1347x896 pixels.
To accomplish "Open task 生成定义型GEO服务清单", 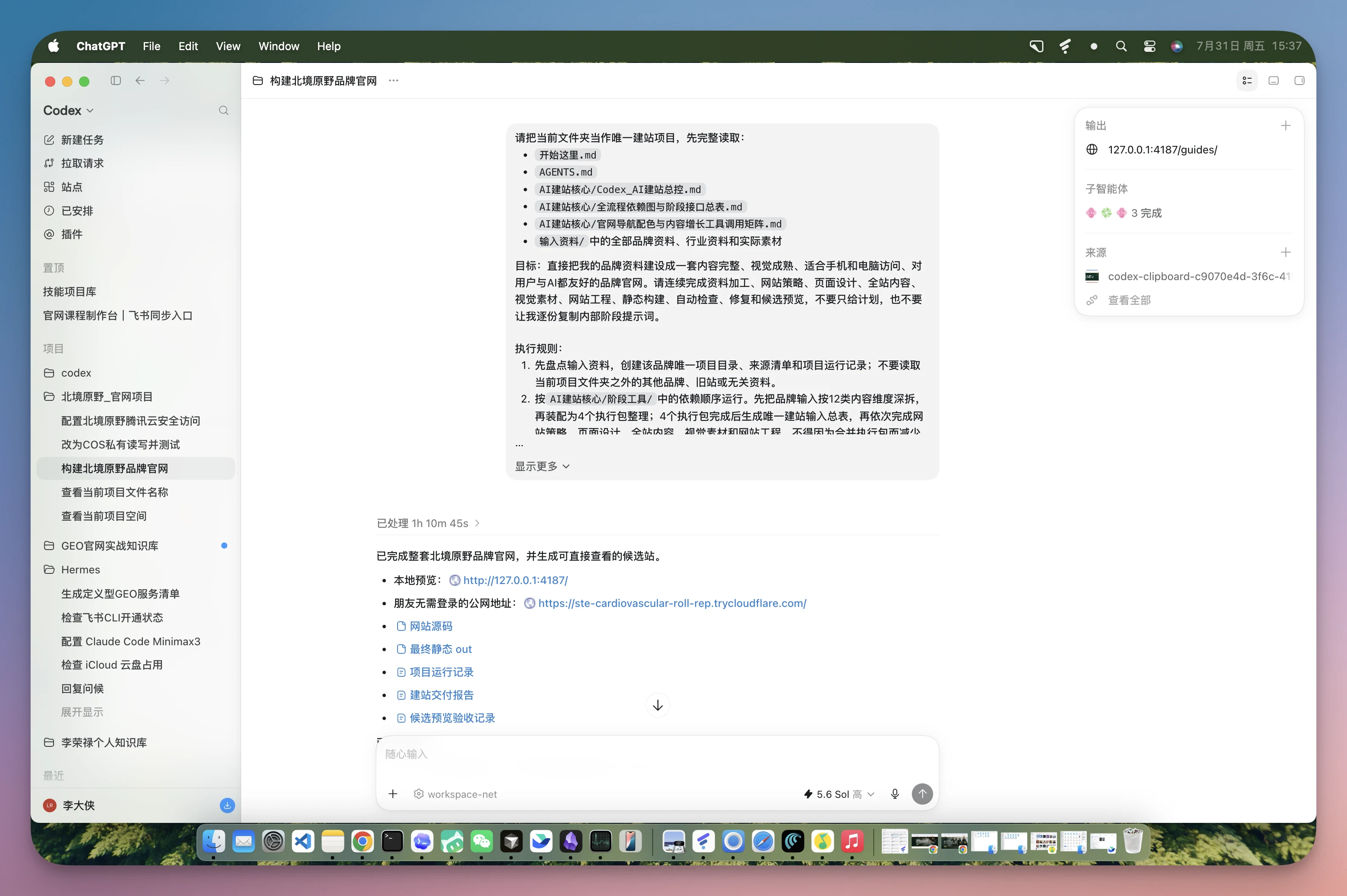I will click(121, 594).
